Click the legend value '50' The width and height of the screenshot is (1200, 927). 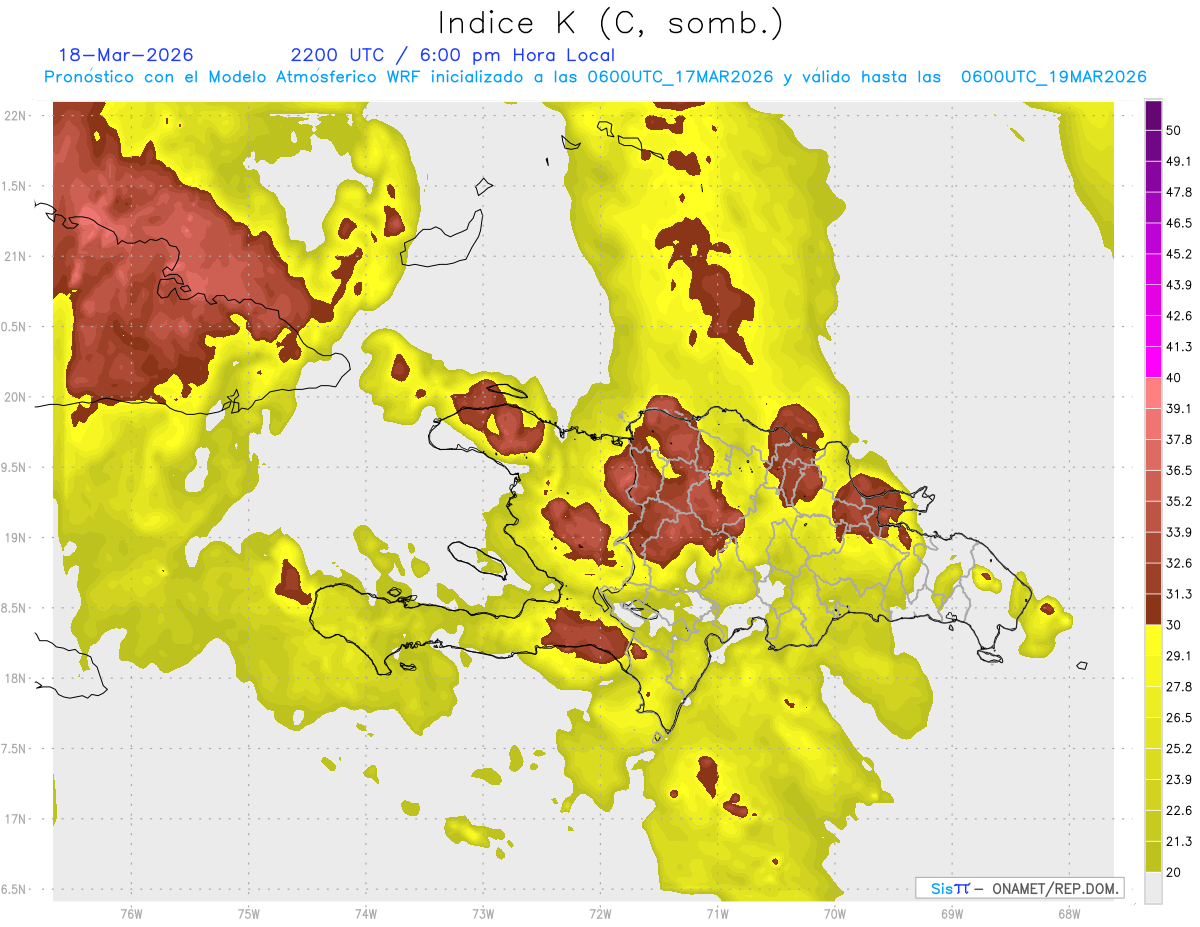pos(1176,131)
